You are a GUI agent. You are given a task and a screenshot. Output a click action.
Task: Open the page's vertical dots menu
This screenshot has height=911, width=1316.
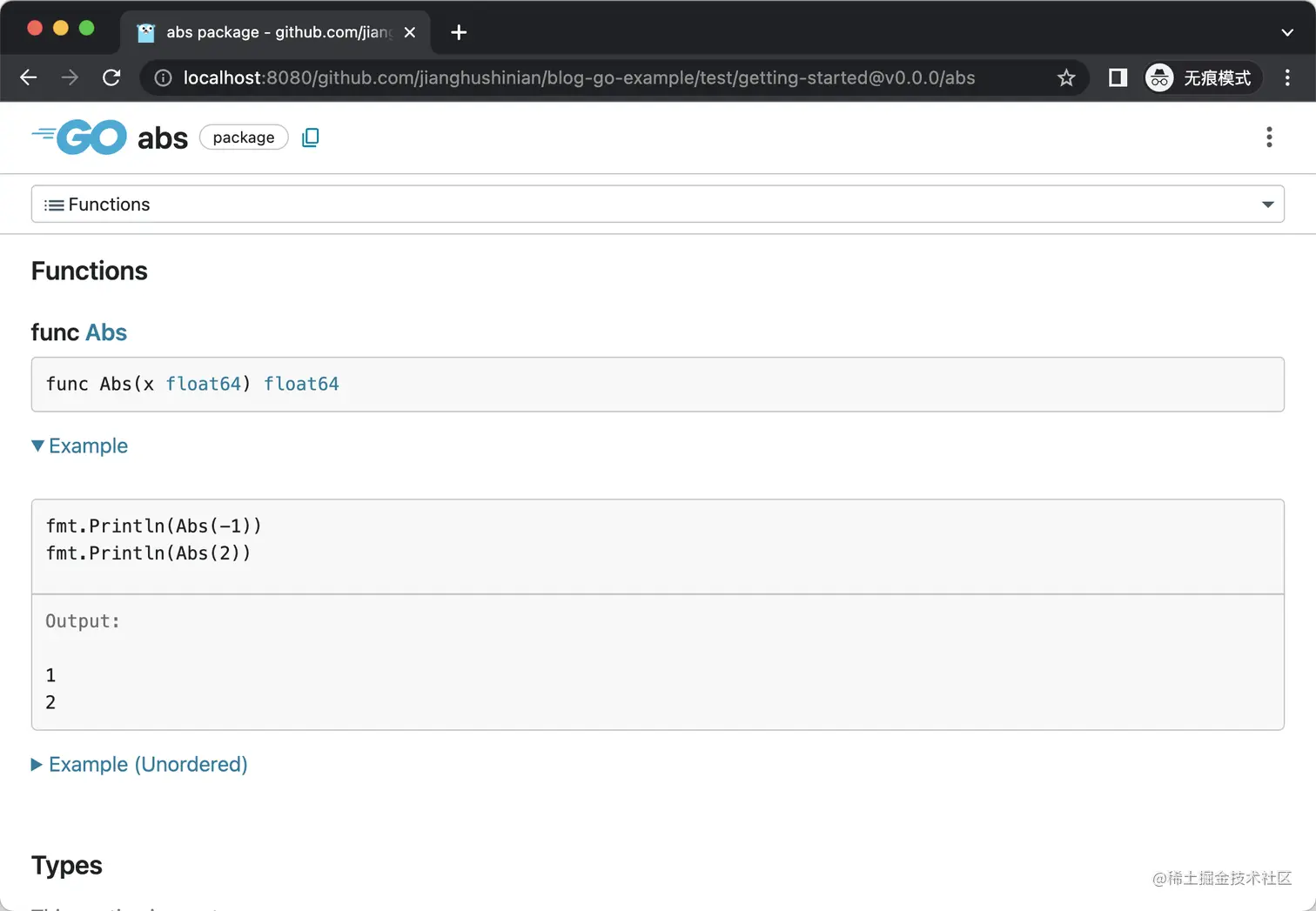click(x=1269, y=137)
